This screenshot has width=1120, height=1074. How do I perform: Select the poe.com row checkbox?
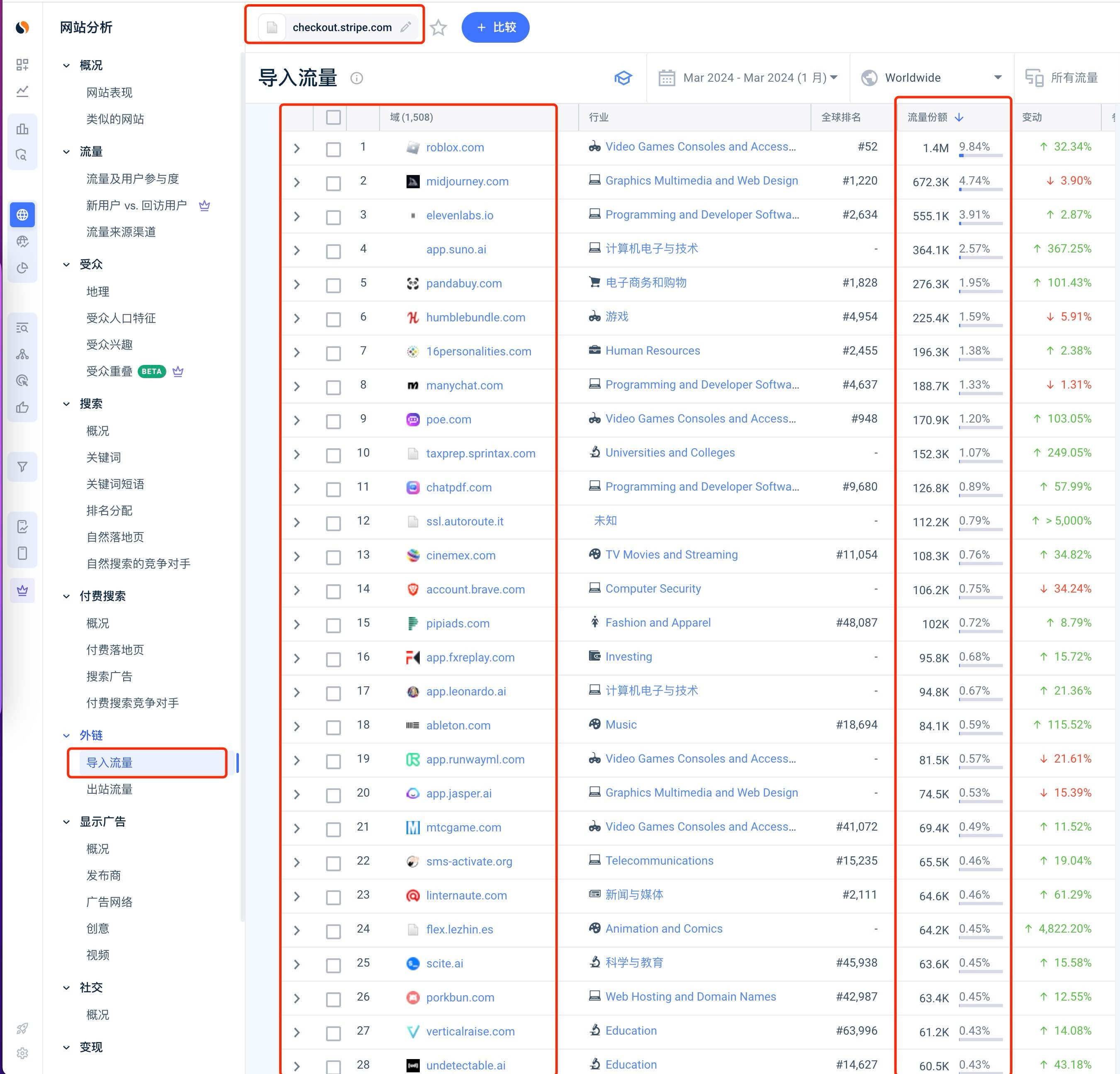(x=333, y=421)
